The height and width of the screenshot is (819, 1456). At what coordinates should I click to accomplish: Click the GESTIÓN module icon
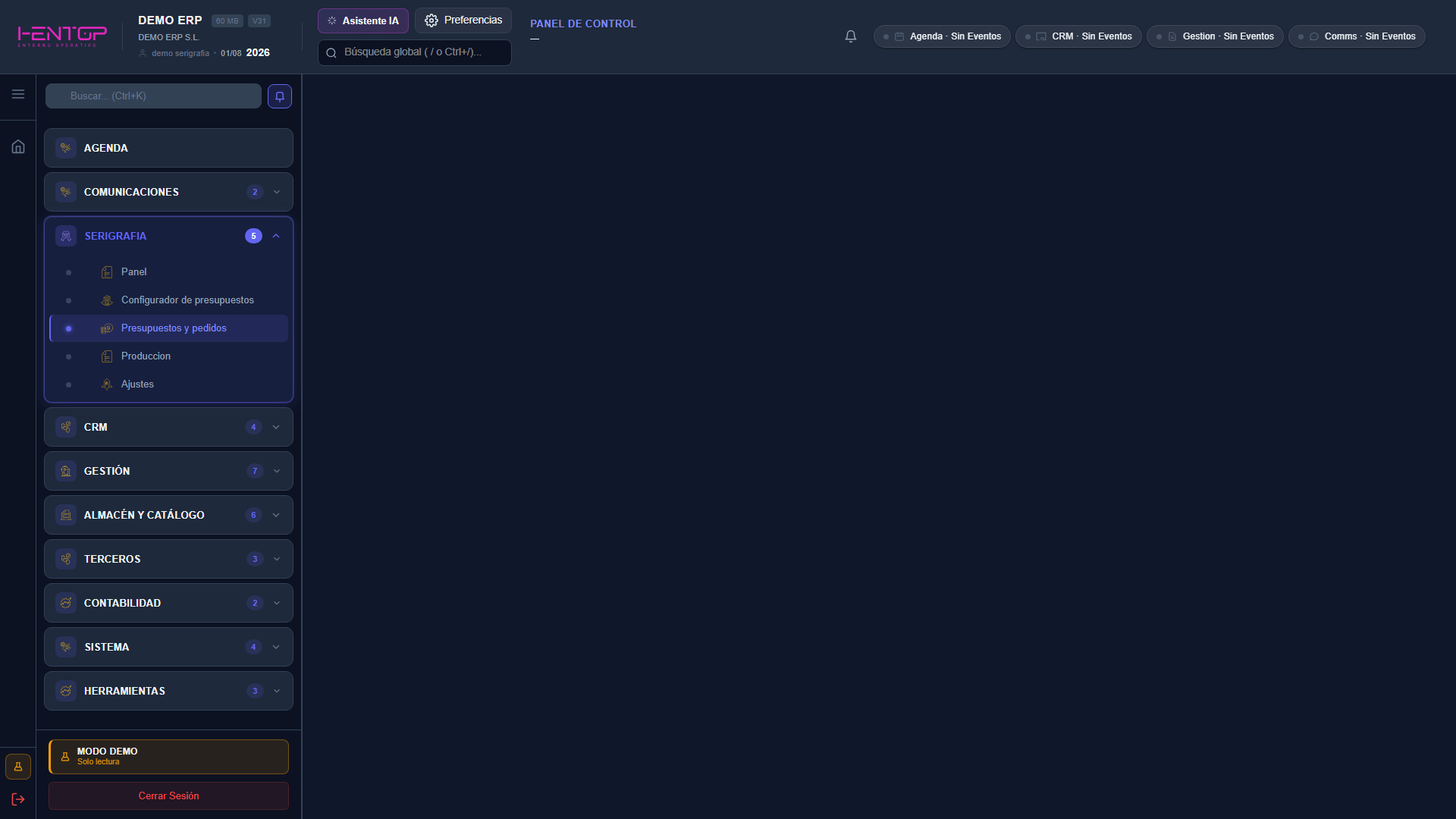pyautogui.click(x=66, y=471)
